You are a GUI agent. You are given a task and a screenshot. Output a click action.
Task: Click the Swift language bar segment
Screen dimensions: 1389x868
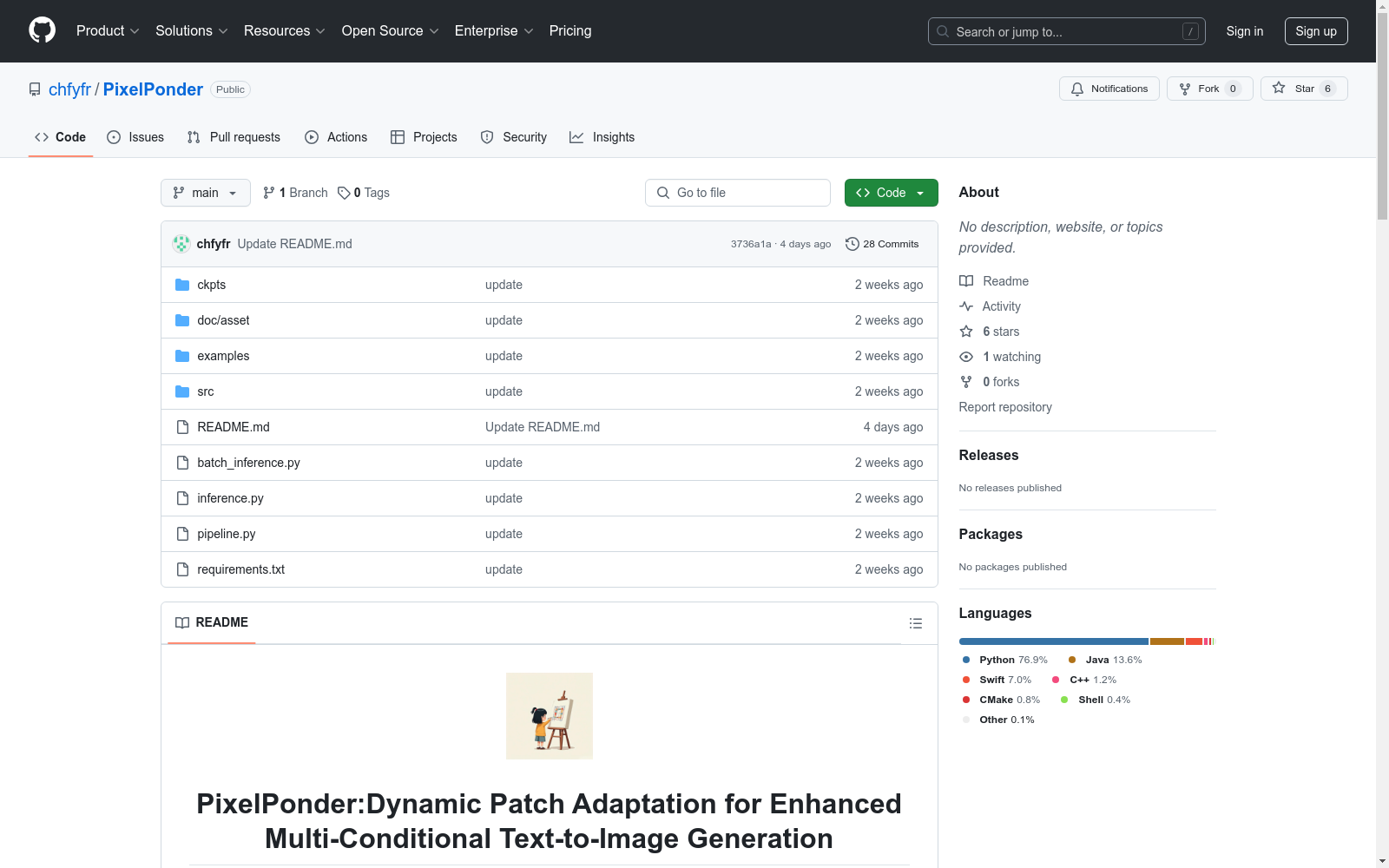tap(1194, 641)
